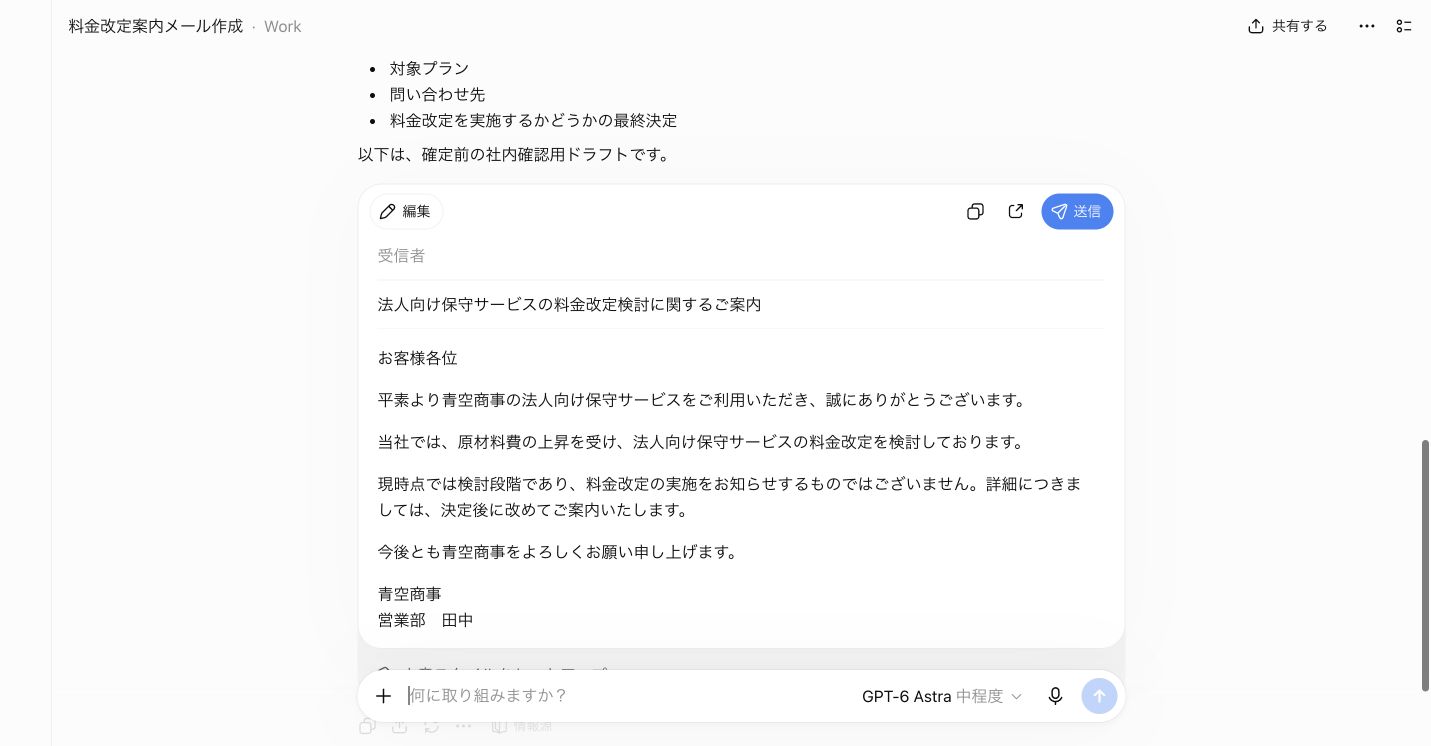Screen dimensions: 1431x746
Task: Click the email subject line 法人向け保守サービスの料金改定検討に関するご案内
Action: 570,304
